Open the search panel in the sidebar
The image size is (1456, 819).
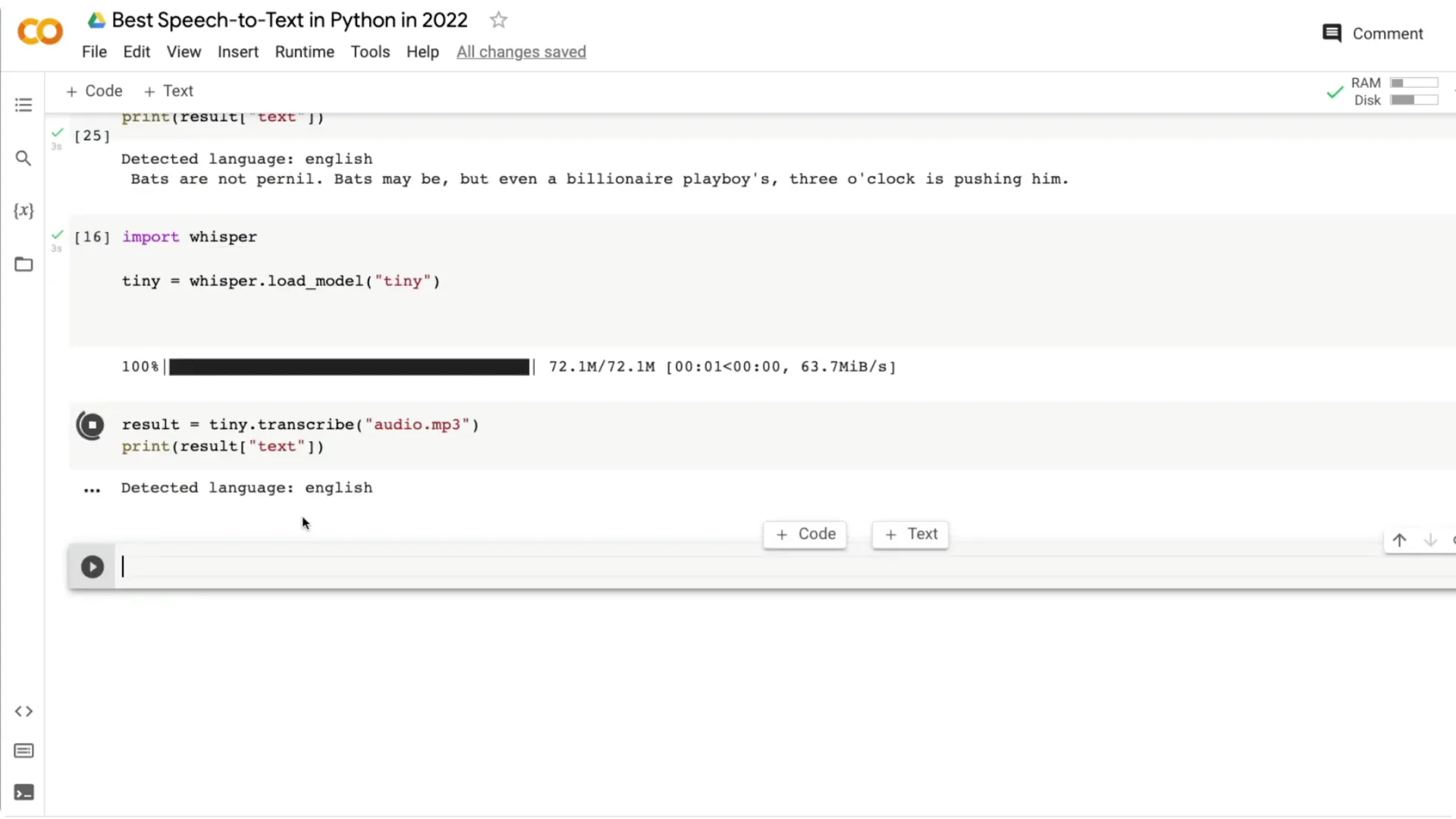[24, 158]
